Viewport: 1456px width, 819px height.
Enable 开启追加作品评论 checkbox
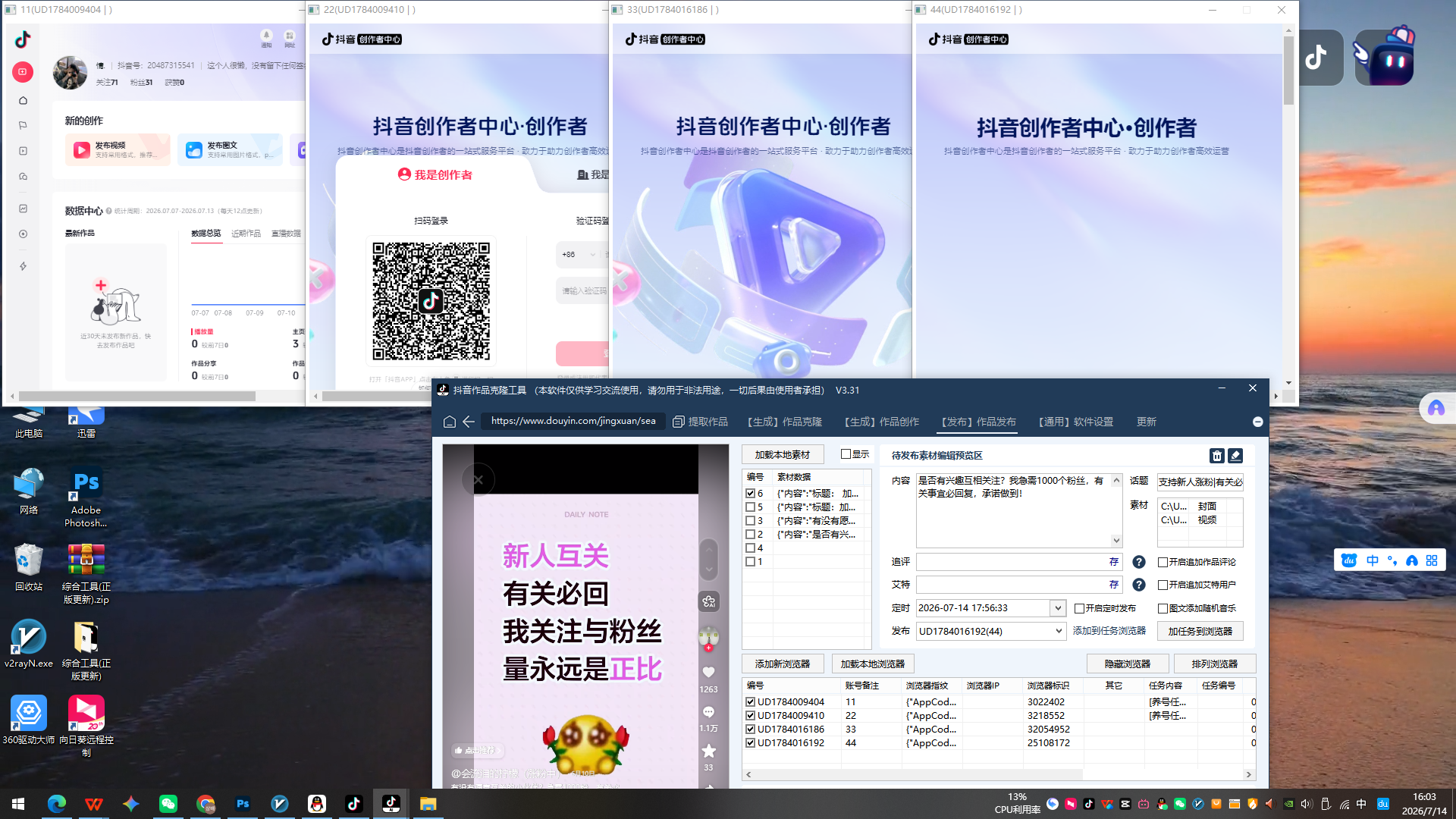(x=1163, y=563)
